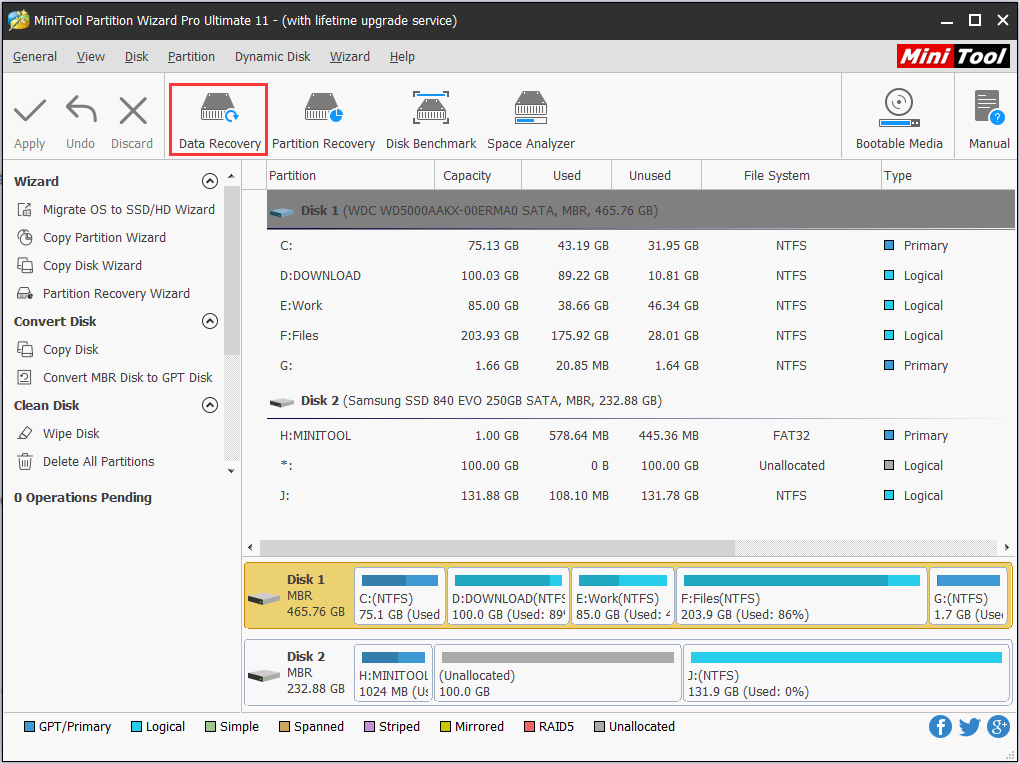Open MiniTool Google Plus icon

[999, 726]
